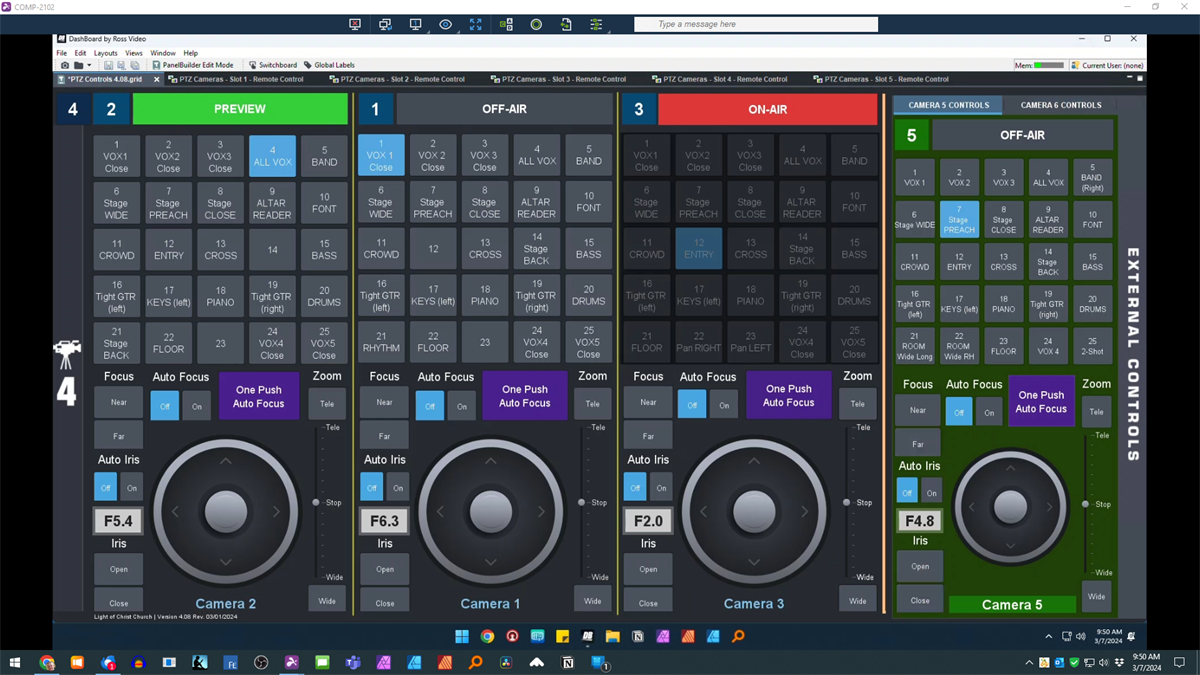This screenshot has height=675, width=1200.
Task: Switch to the Camera 6 Controls tab
Action: click(x=1060, y=105)
